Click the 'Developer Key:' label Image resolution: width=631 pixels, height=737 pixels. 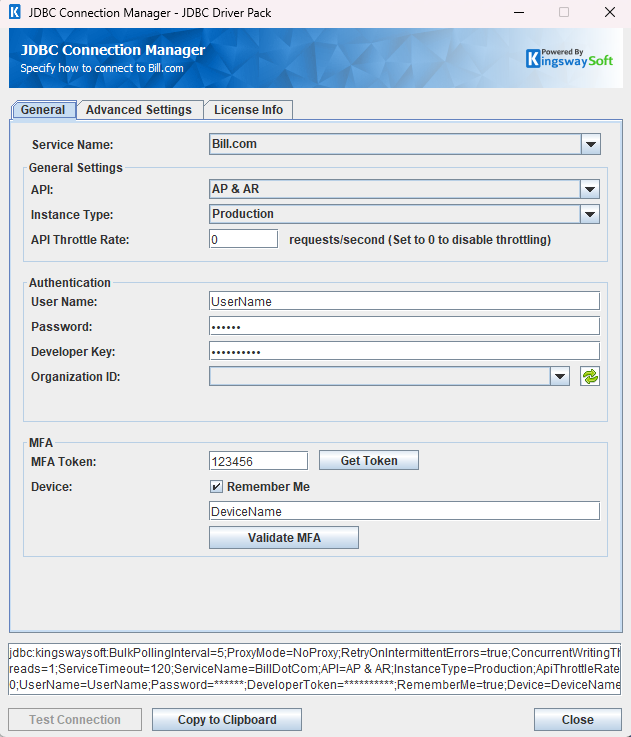73,352
